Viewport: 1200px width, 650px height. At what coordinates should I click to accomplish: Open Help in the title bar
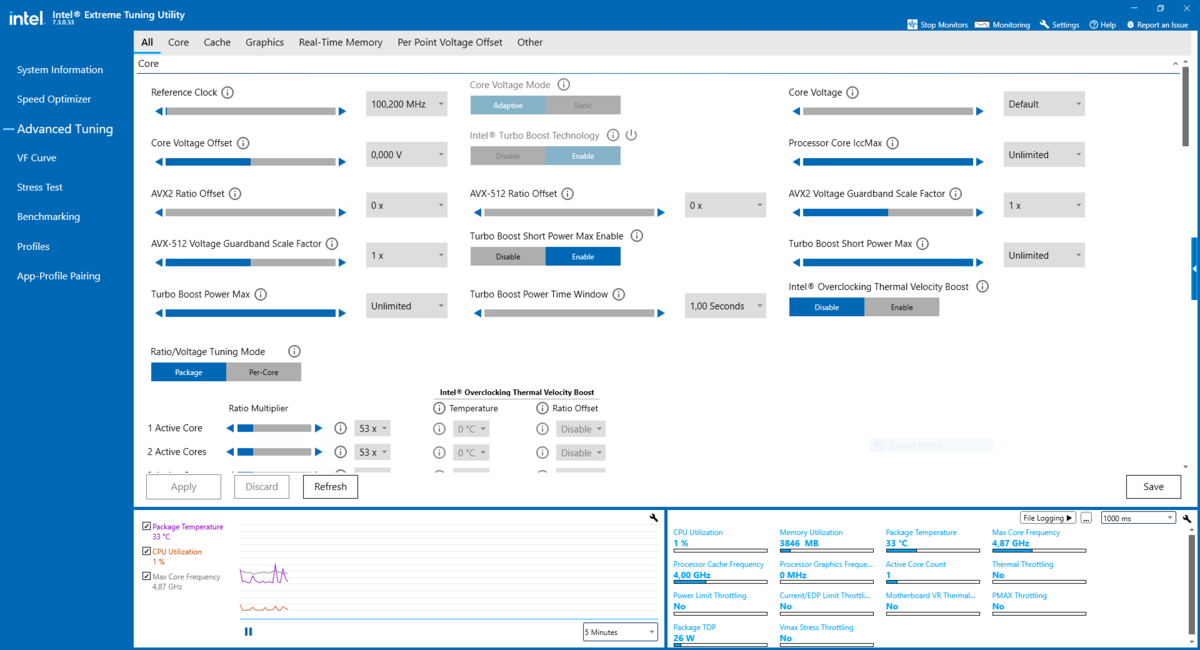click(1102, 25)
